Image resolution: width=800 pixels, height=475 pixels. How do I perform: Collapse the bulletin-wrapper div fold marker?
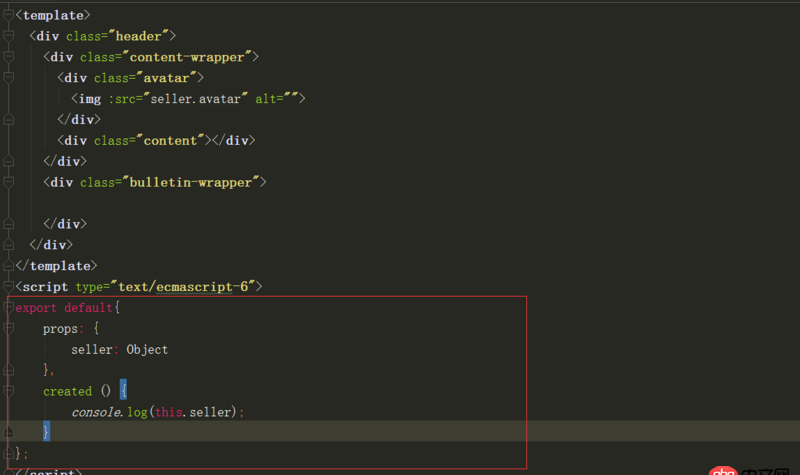coord(8,182)
